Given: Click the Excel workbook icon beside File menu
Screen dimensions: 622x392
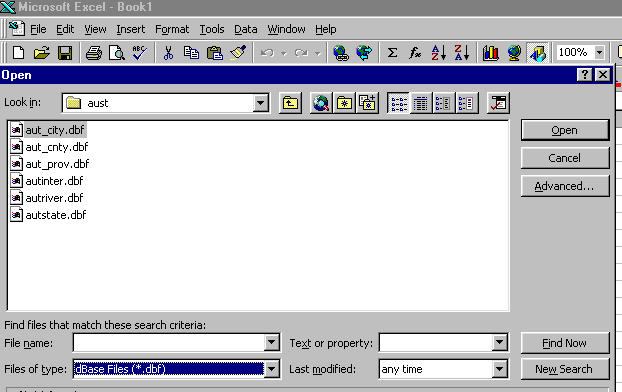Looking at the screenshot, I should click(x=17, y=29).
